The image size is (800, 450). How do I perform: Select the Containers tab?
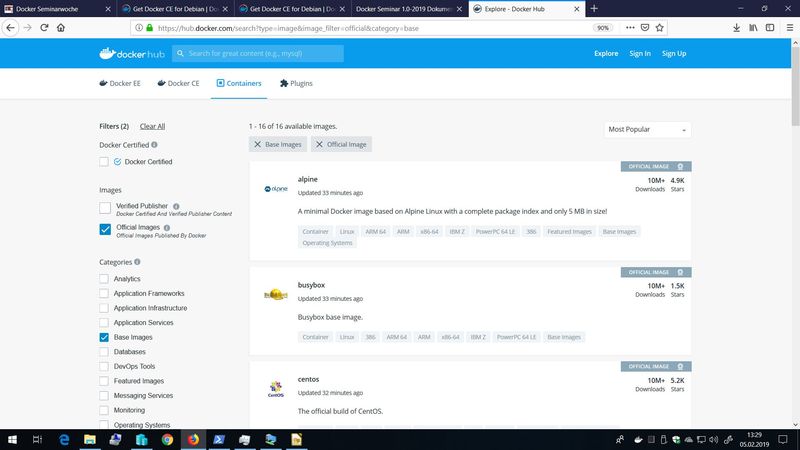pyautogui.click(x=239, y=83)
